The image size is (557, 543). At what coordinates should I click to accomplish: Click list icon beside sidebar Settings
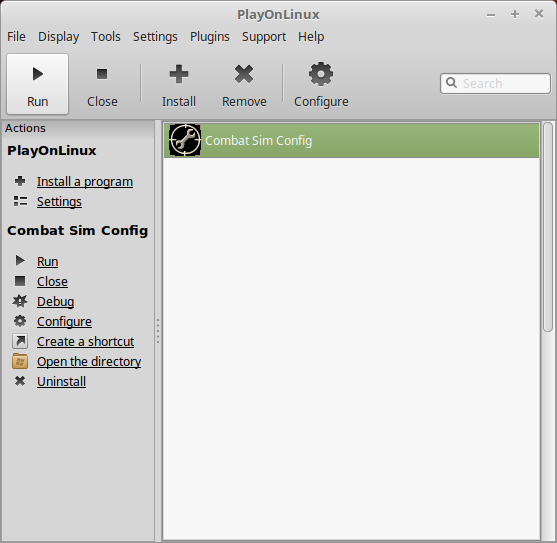(x=20, y=201)
